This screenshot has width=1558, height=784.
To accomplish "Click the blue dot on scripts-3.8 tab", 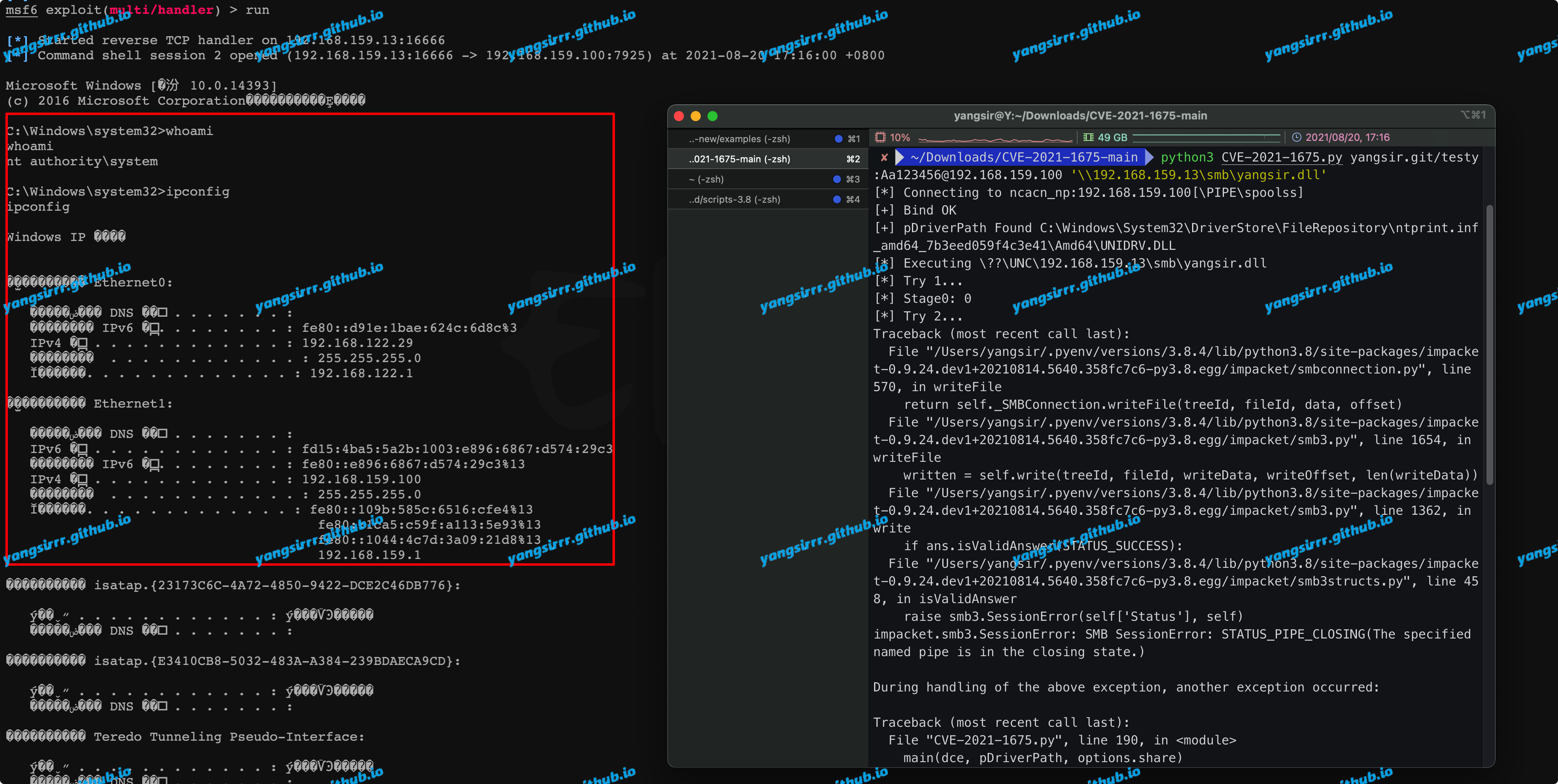I will (x=837, y=199).
